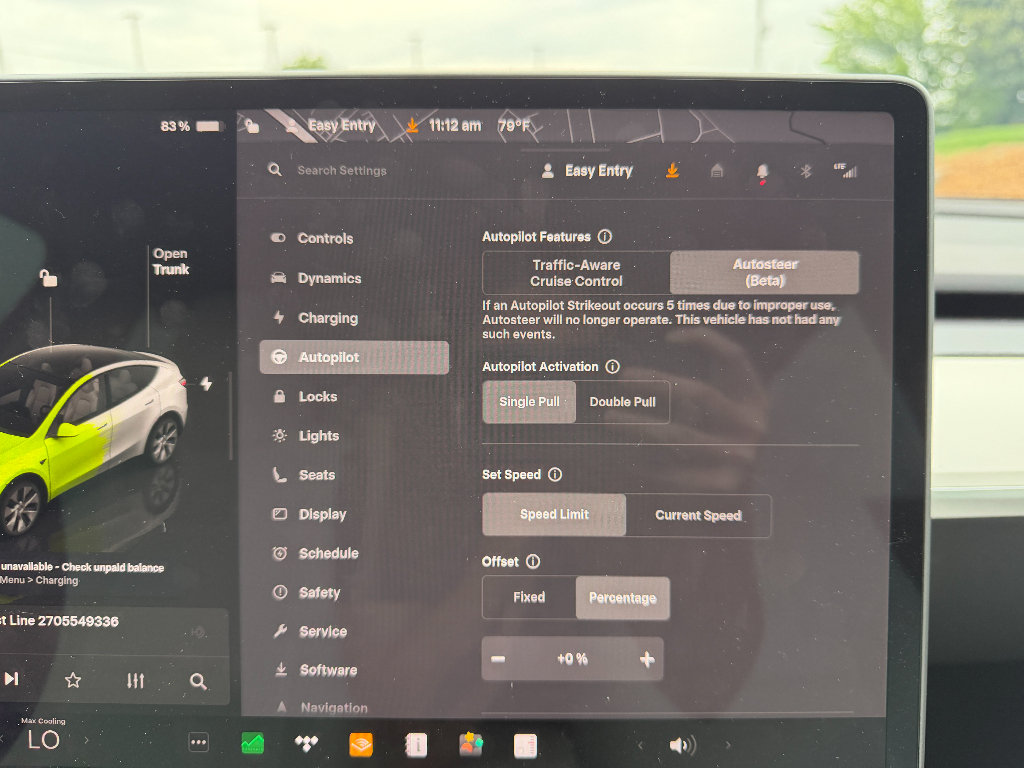Decrease offset with minus button
Viewport: 1024px width, 768px height.
coord(498,659)
